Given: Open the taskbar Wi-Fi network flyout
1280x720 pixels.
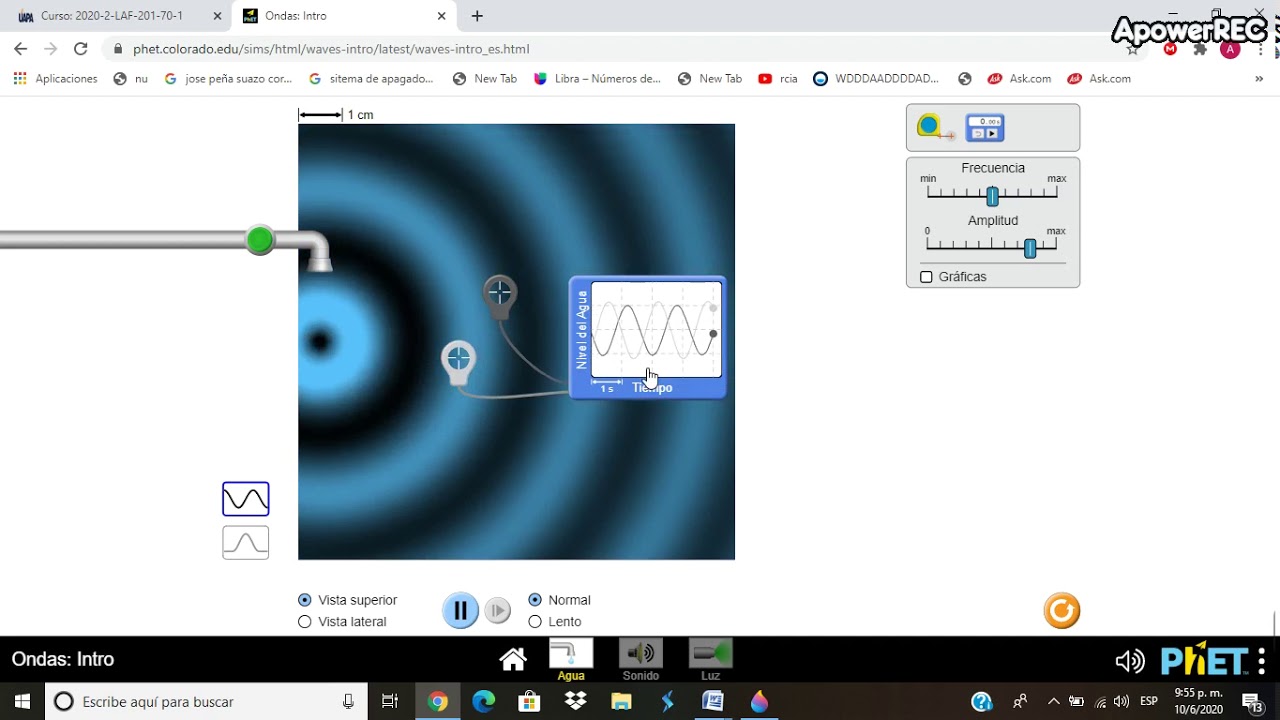Looking at the screenshot, I should 1100,702.
